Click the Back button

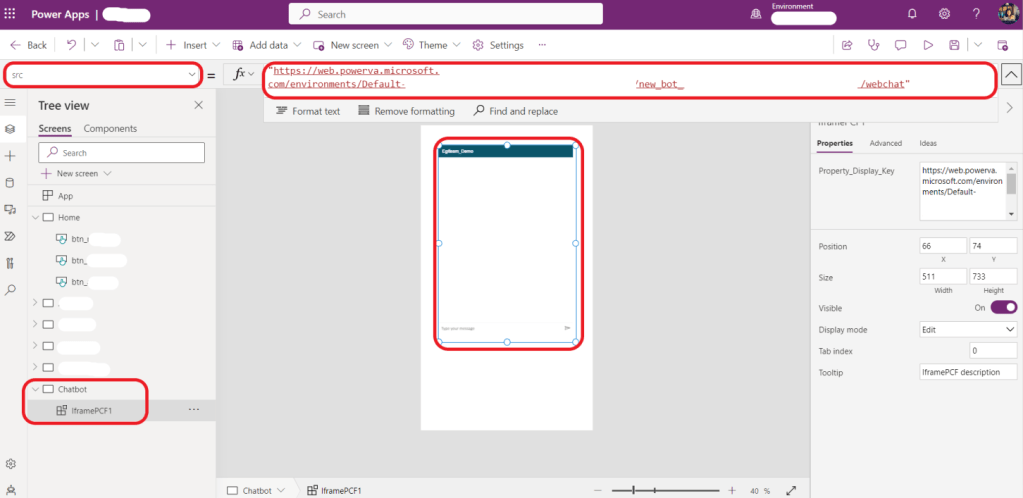coord(29,45)
